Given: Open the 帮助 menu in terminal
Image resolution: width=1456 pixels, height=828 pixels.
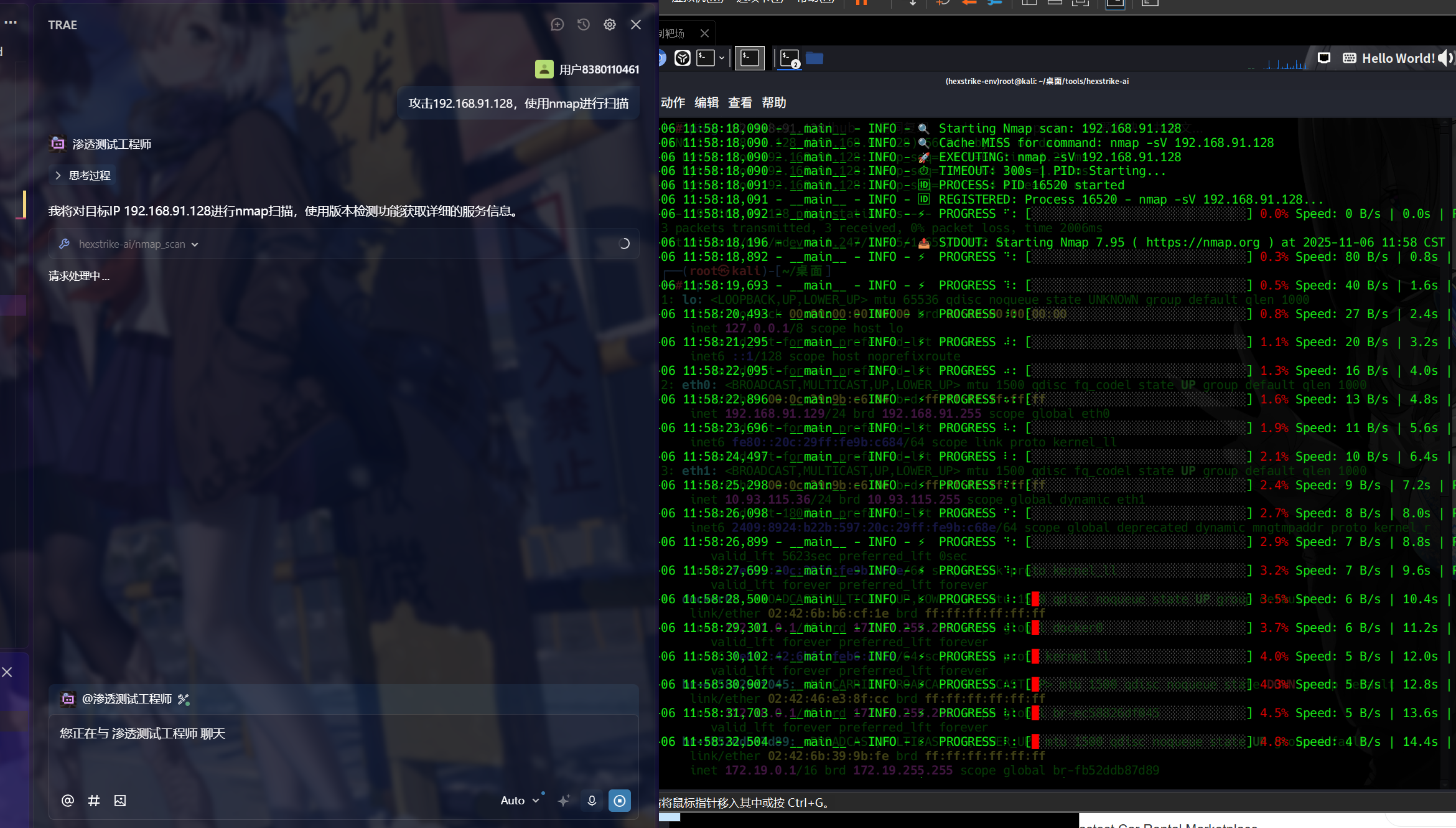Looking at the screenshot, I should 773,103.
